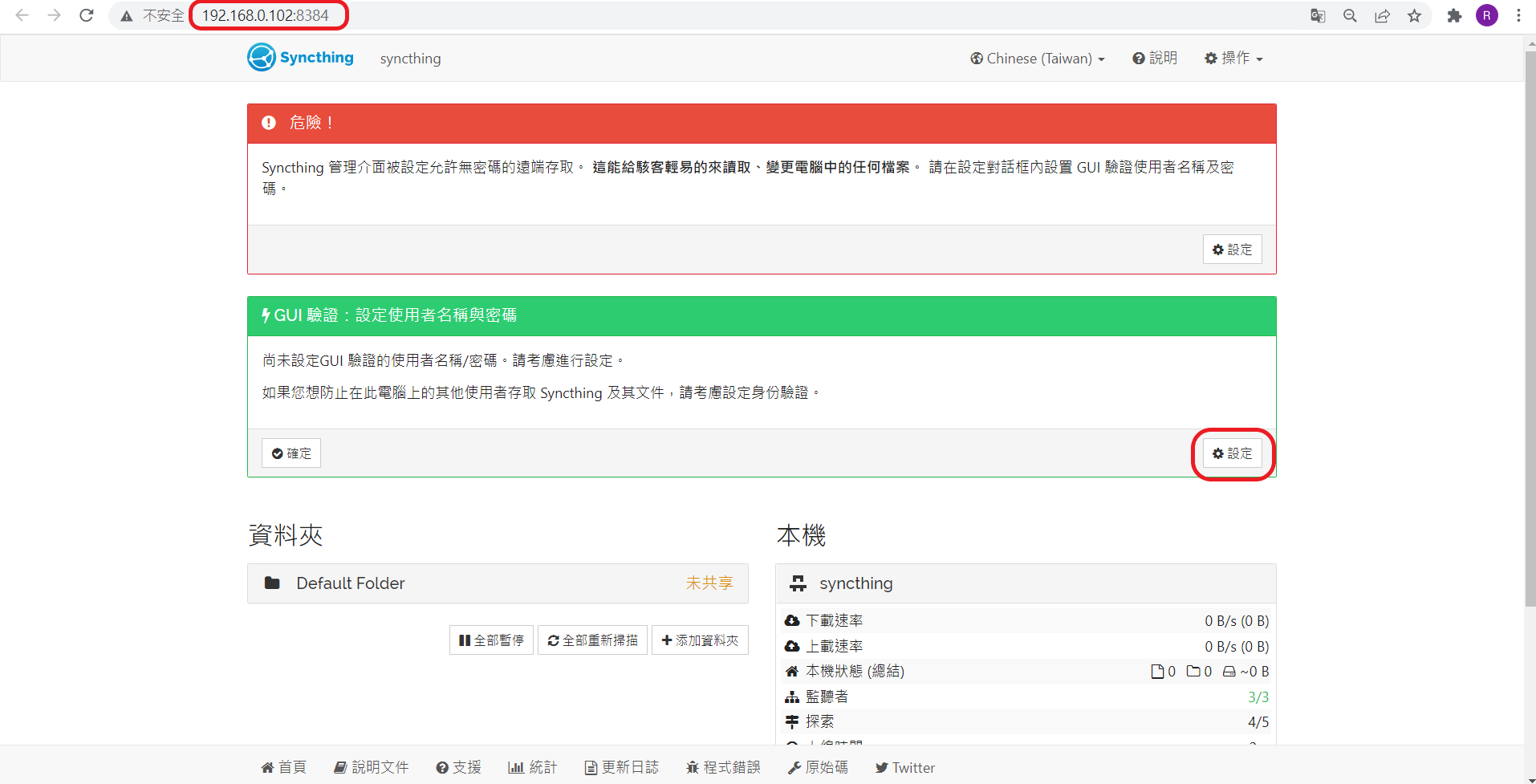Image resolution: width=1536 pixels, height=784 pixels.
Task: Click the 上載速率 row
Action: click(x=1026, y=646)
